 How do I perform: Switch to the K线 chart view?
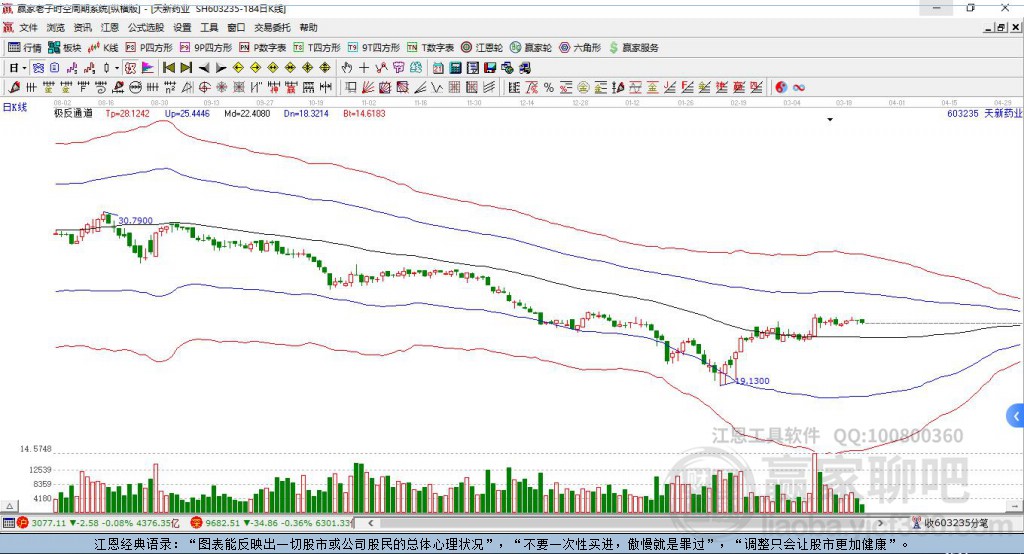[103, 48]
